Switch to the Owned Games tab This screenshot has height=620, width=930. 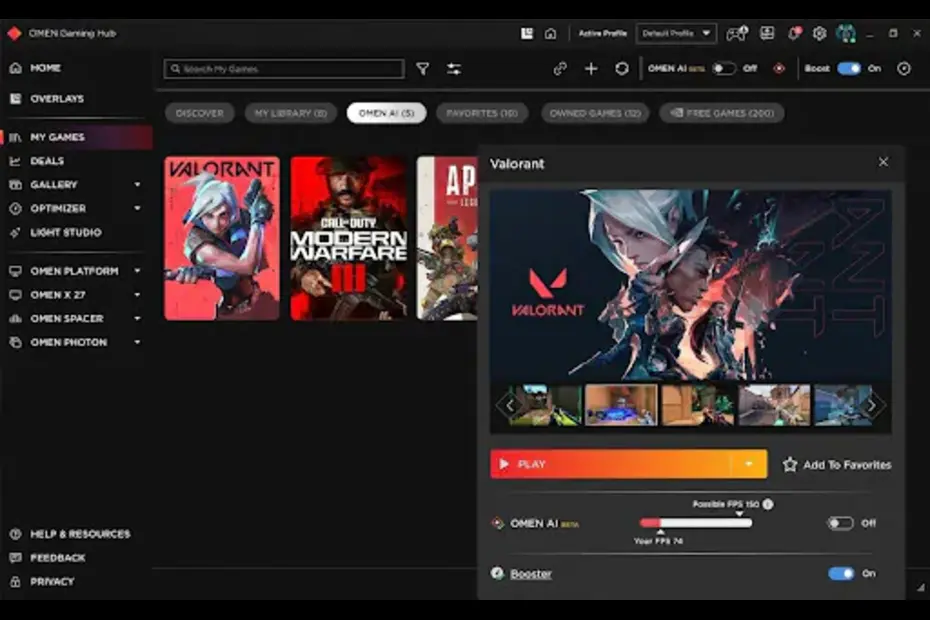pos(595,113)
